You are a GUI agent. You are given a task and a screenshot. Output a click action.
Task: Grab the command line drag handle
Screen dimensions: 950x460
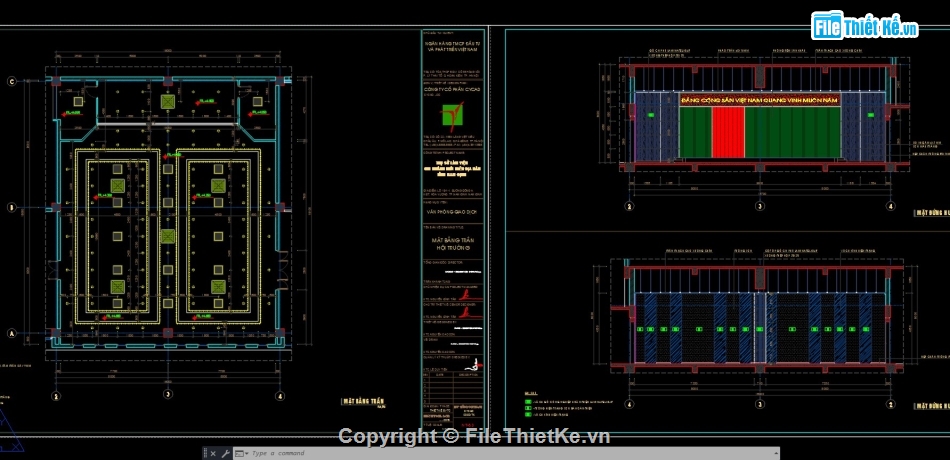click(204, 453)
